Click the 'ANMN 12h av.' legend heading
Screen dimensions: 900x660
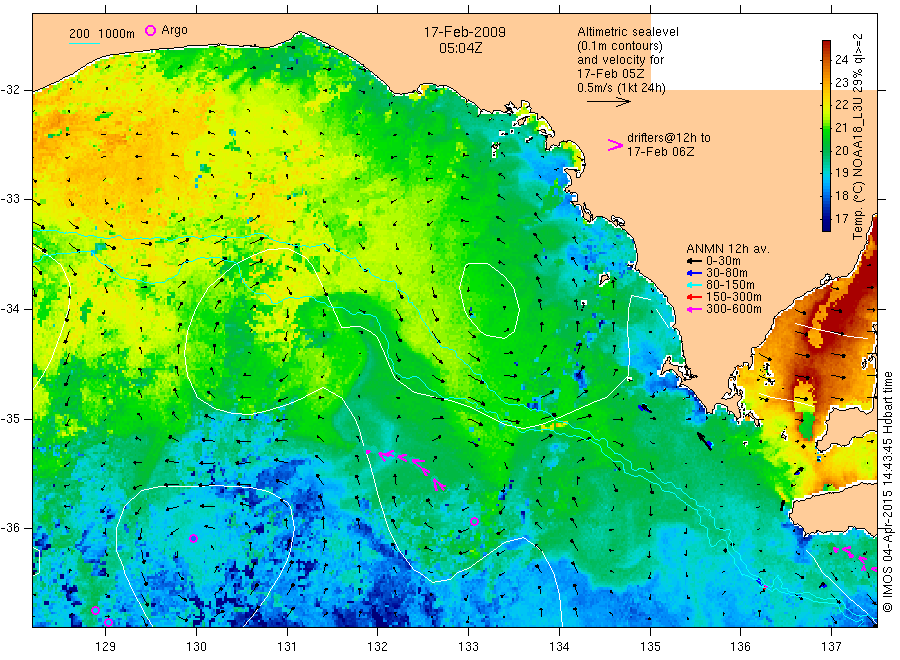point(728,249)
